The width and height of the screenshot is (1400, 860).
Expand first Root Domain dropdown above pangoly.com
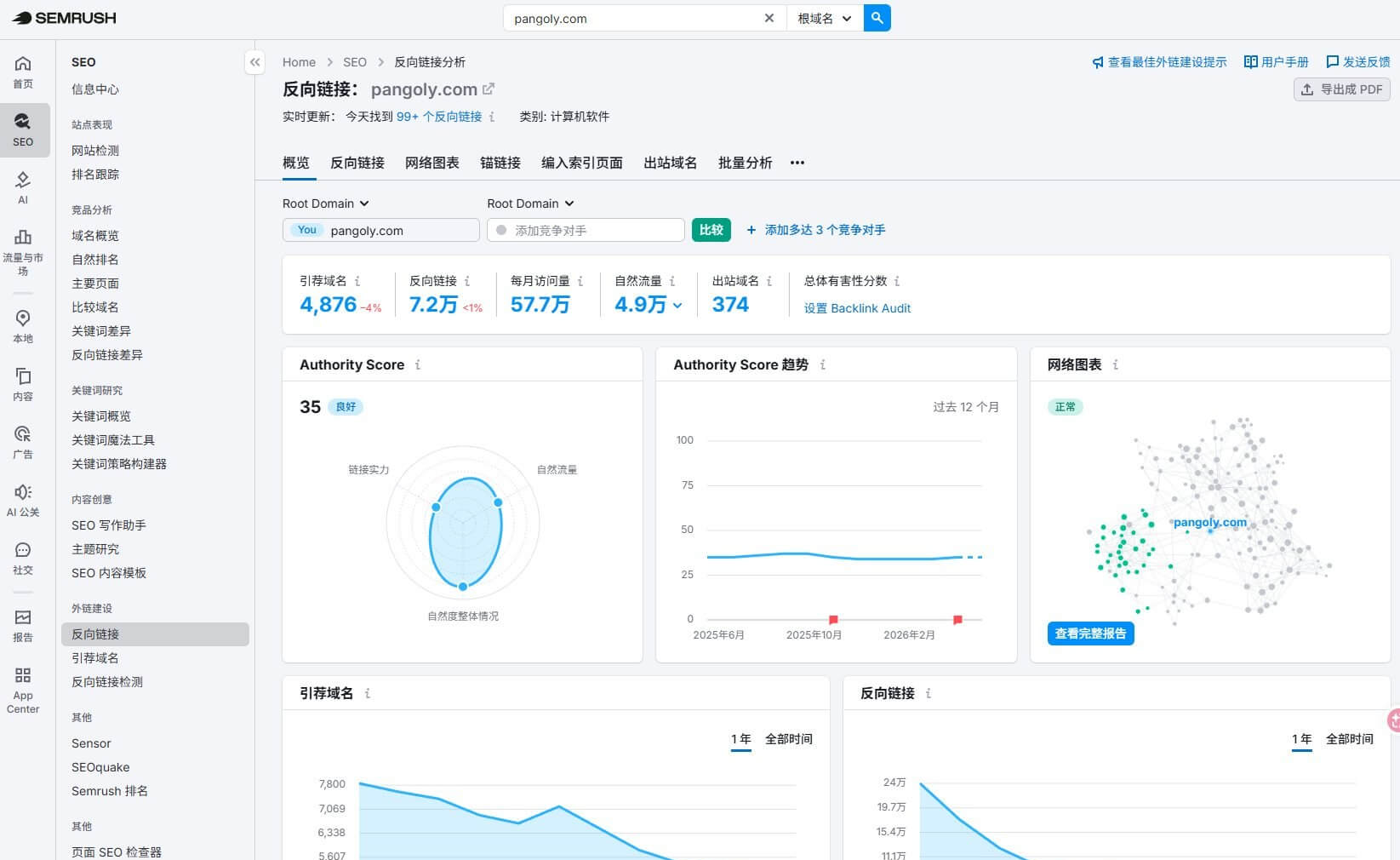tap(326, 204)
